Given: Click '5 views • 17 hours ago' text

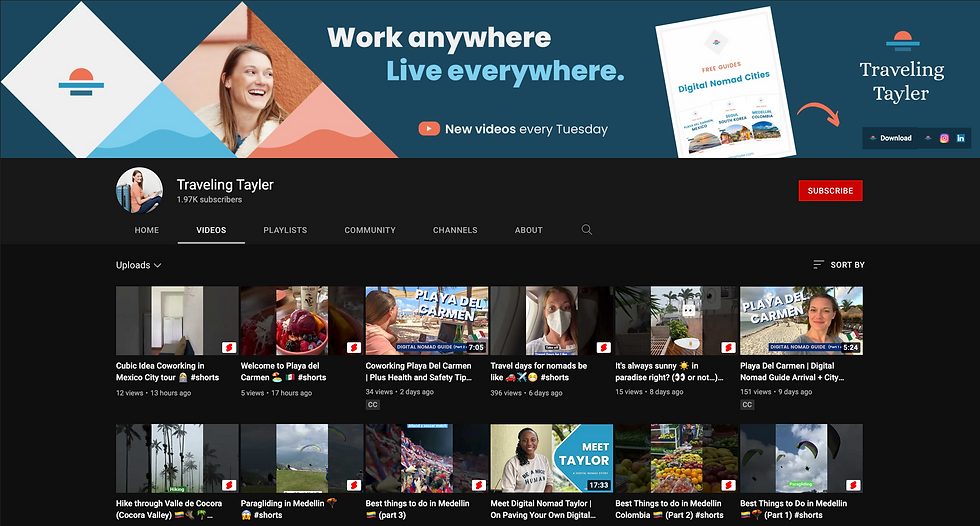Looking at the screenshot, I should tap(276, 393).
